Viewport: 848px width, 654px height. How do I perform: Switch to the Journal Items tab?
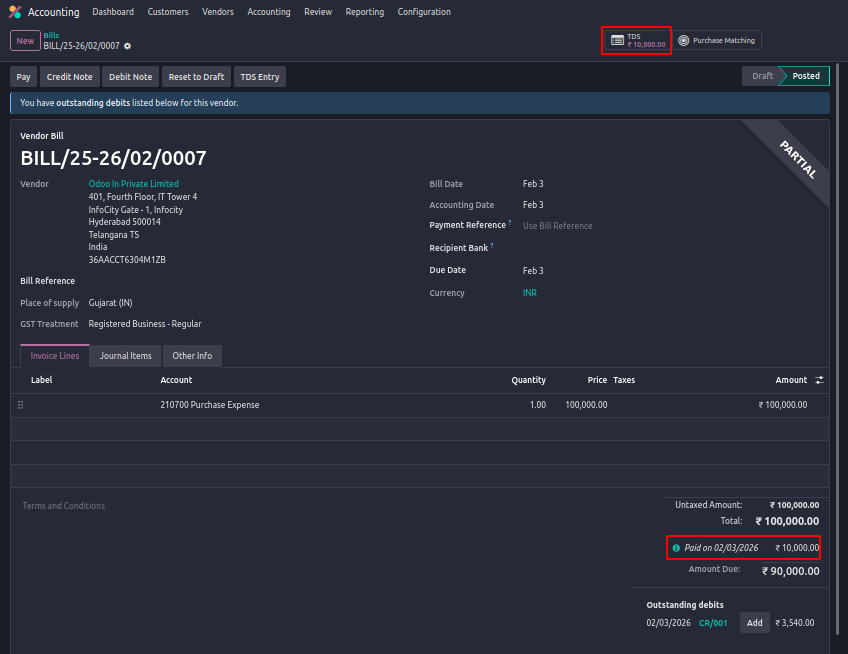click(x=126, y=356)
